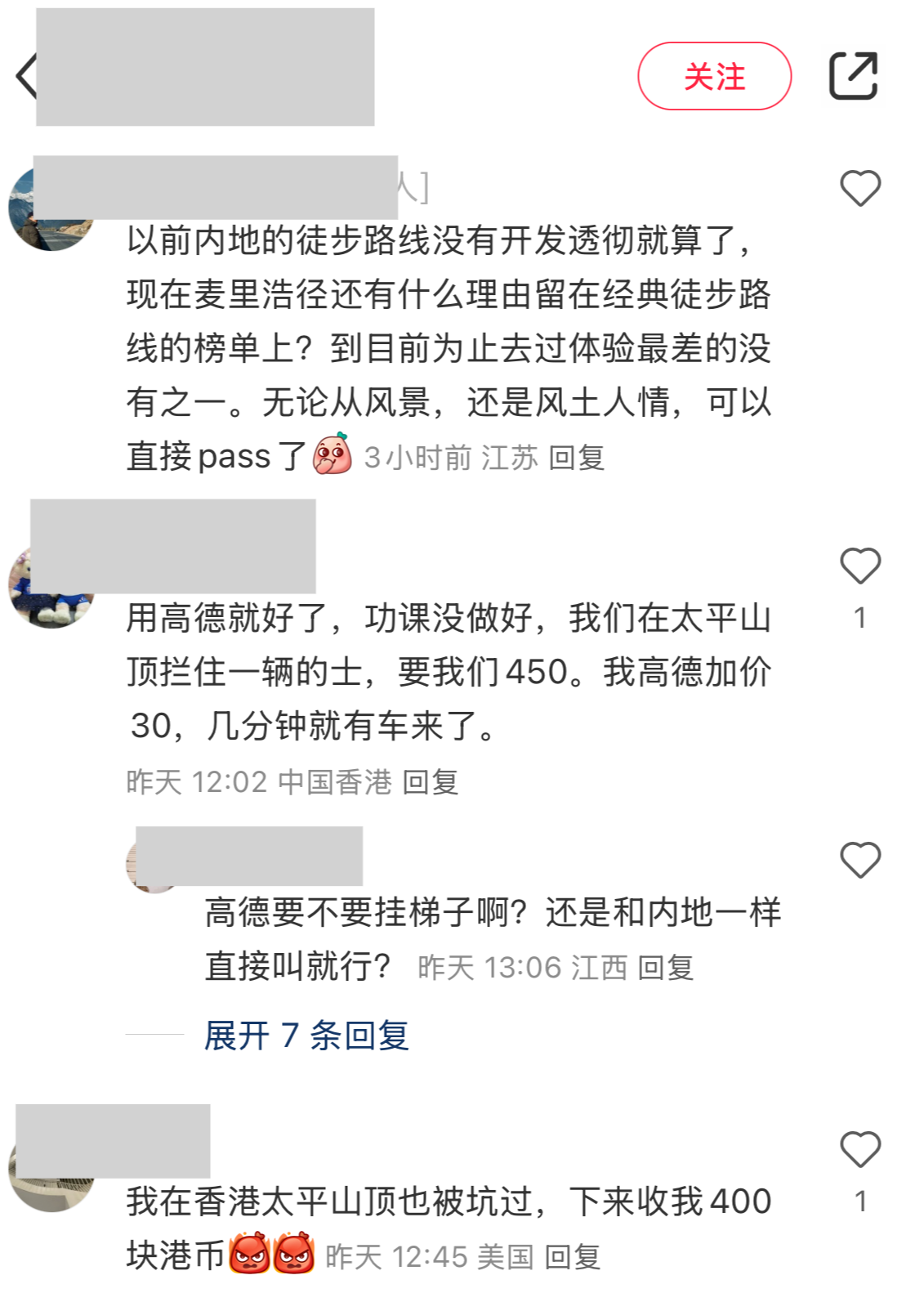The width and height of the screenshot is (924, 1311).
Task: Like the reply asking about 挂梯子
Action: [860, 860]
